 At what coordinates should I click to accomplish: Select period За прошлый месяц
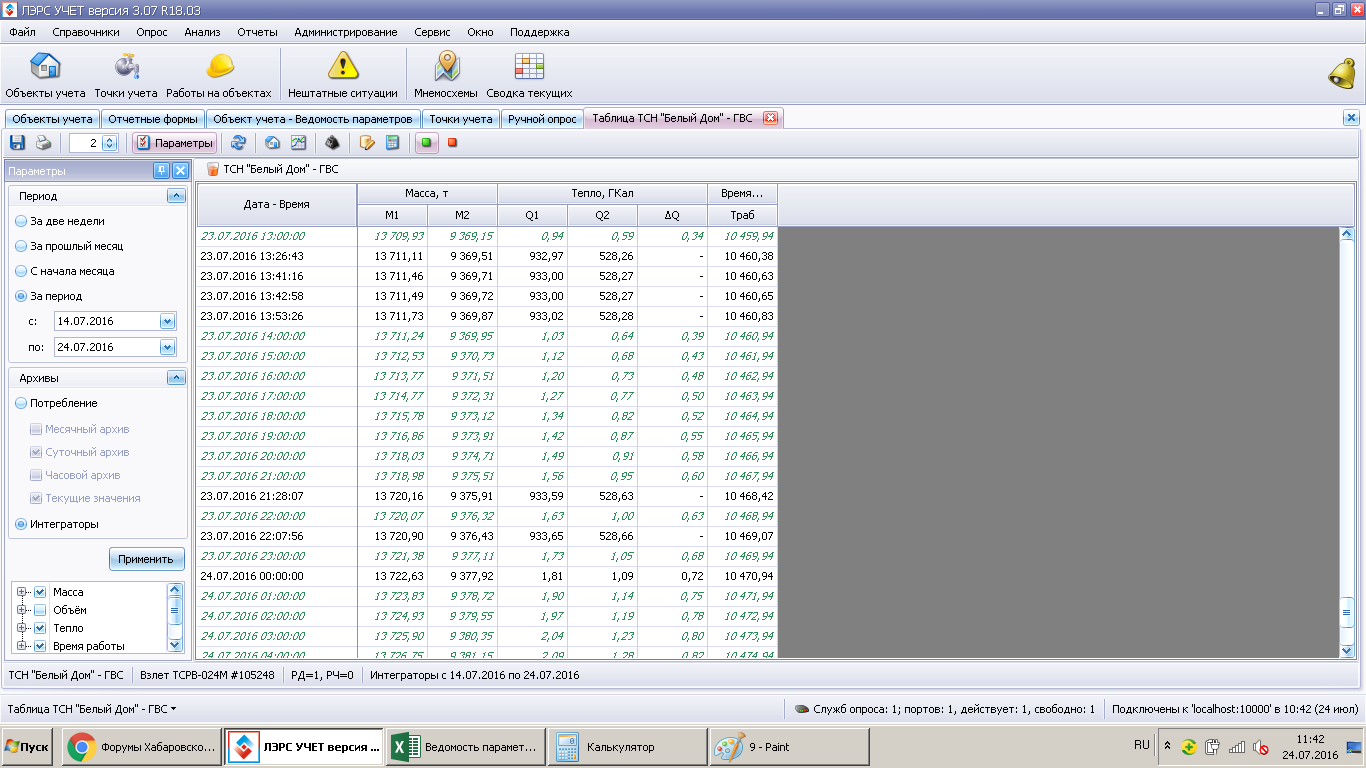click(69, 246)
